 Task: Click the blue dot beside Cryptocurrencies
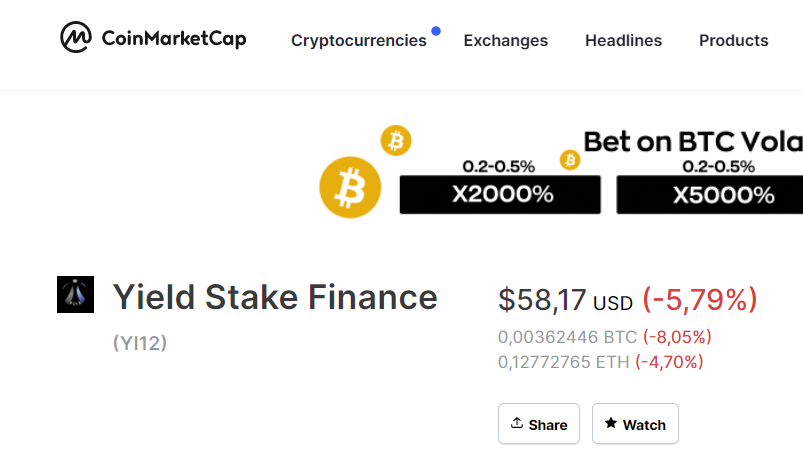(436, 31)
